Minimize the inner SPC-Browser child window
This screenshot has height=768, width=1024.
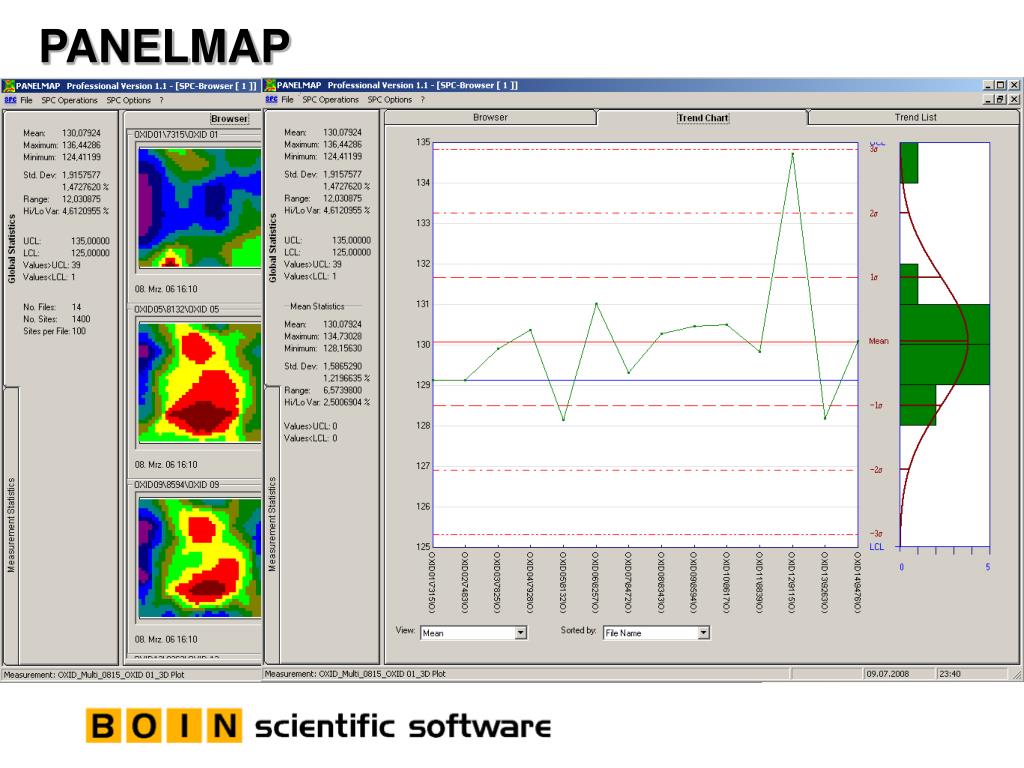[x=988, y=99]
